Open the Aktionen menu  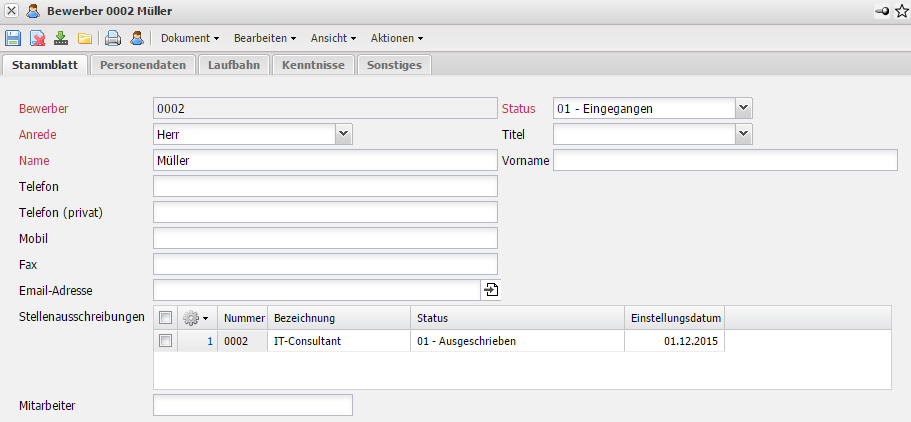tap(396, 38)
